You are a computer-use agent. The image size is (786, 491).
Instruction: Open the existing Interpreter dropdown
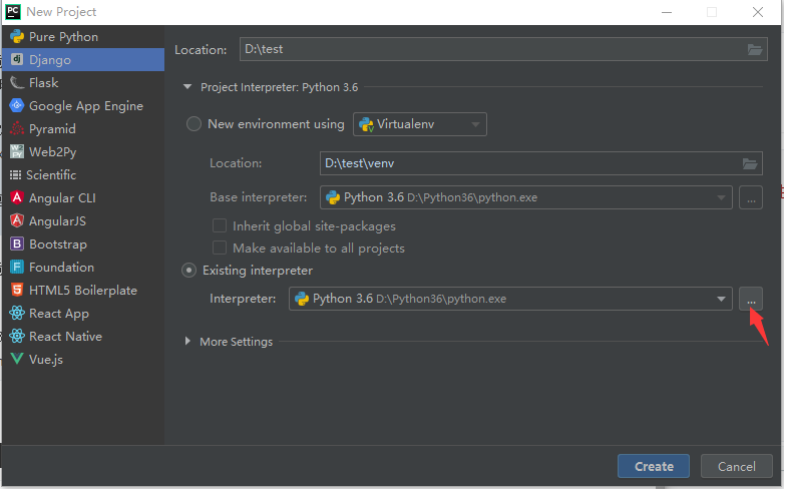(511, 299)
